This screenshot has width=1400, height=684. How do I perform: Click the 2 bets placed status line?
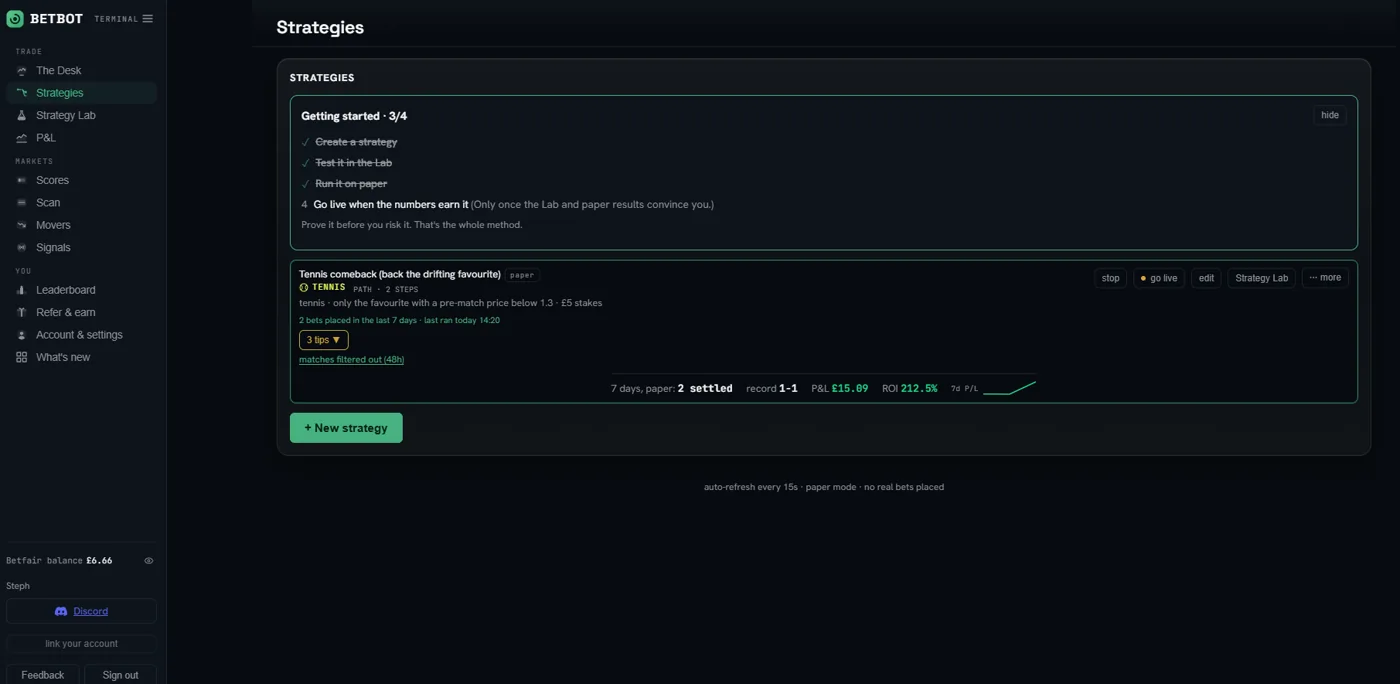(x=399, y=321)
